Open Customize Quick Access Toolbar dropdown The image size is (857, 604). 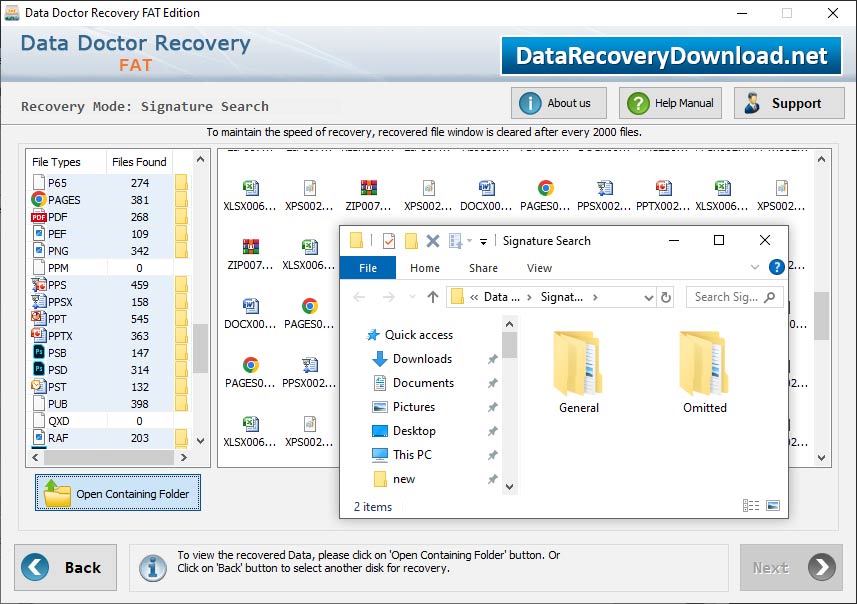point(483,241)
